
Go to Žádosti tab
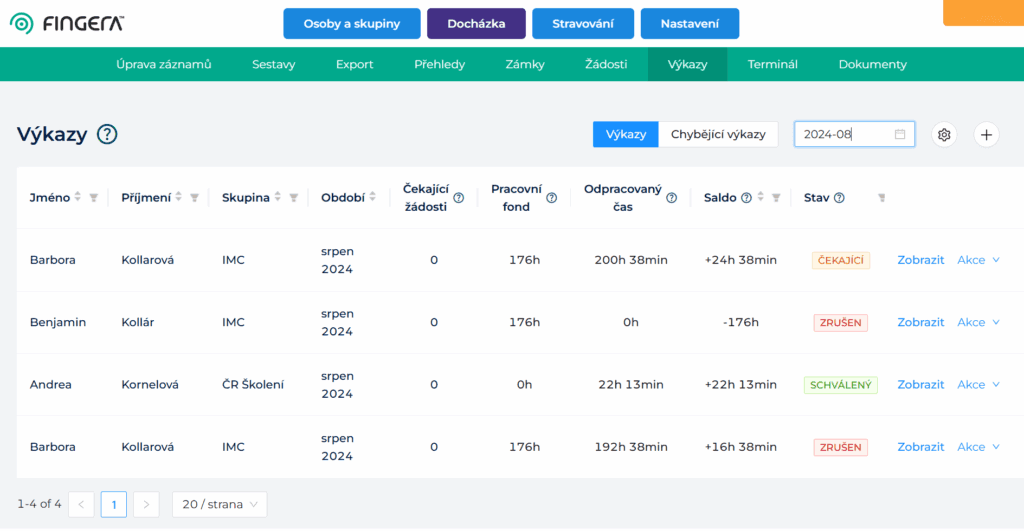pos(605,64)
